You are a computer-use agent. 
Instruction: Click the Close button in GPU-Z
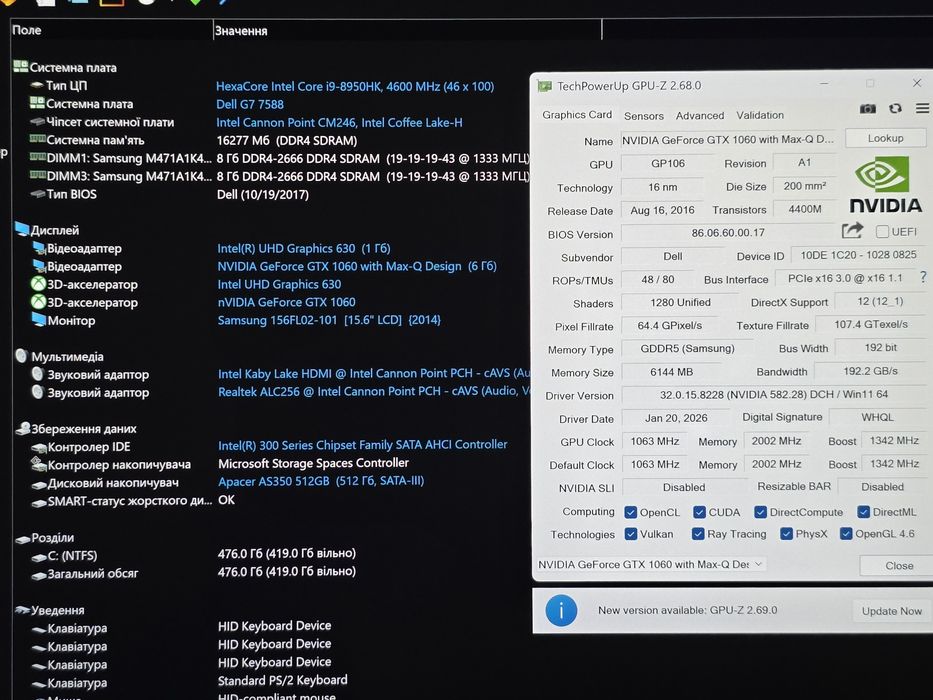coord(898,565)
